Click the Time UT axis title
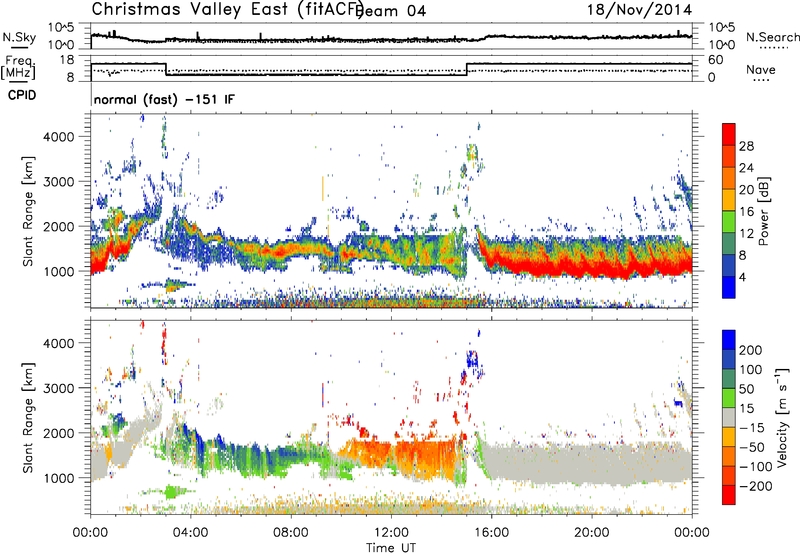The height and width of the screenshot is (554, 800). click(x=391, y=548)
